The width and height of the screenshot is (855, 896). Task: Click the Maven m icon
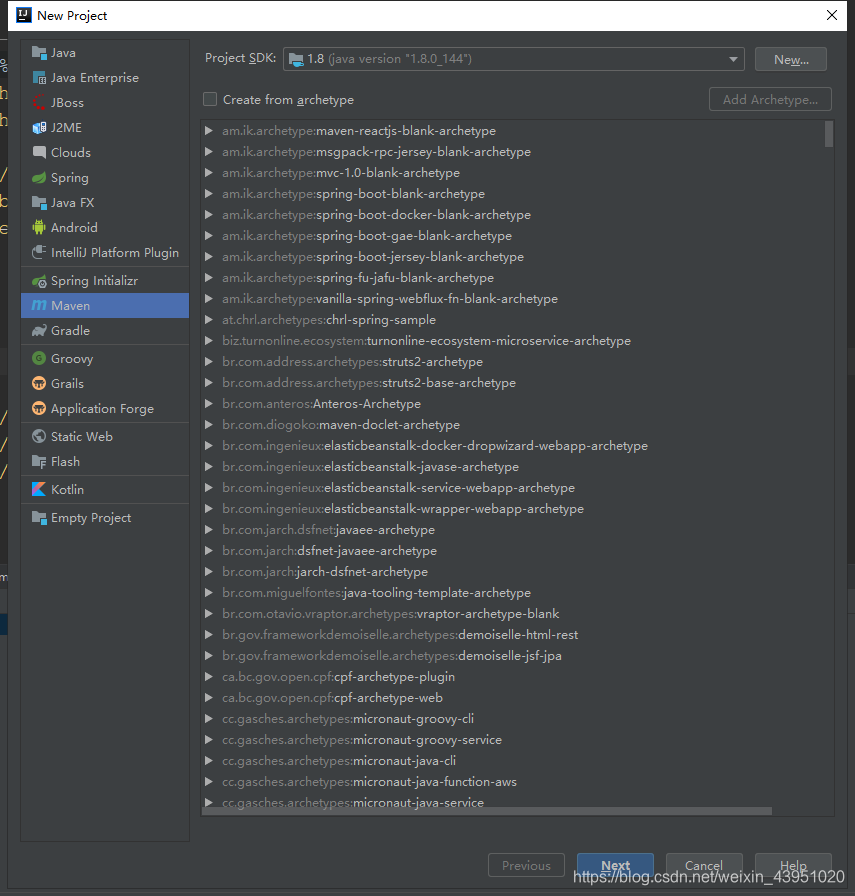pos(39,306)
